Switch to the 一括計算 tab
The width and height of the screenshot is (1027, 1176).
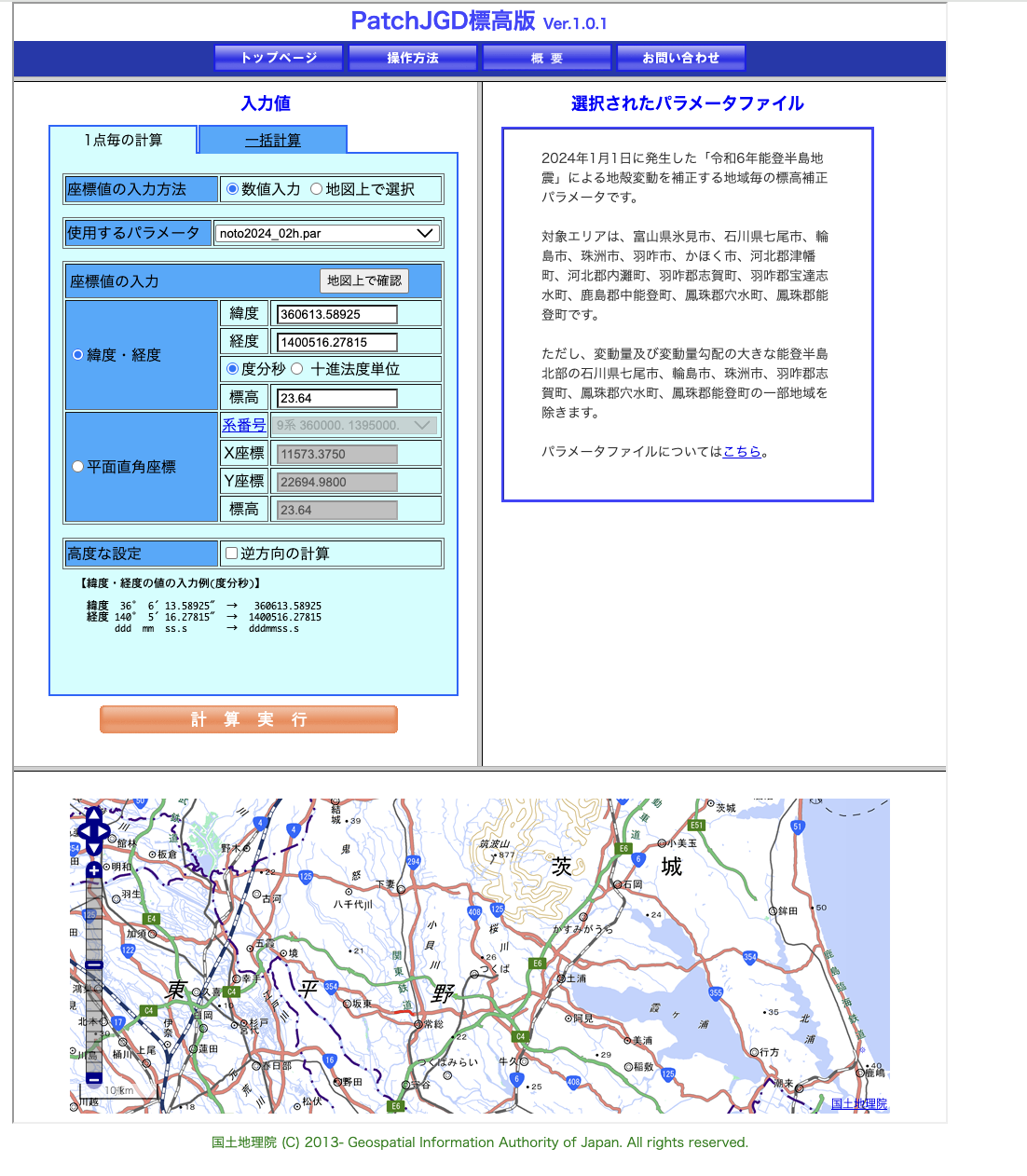click(x=272, y=141)
